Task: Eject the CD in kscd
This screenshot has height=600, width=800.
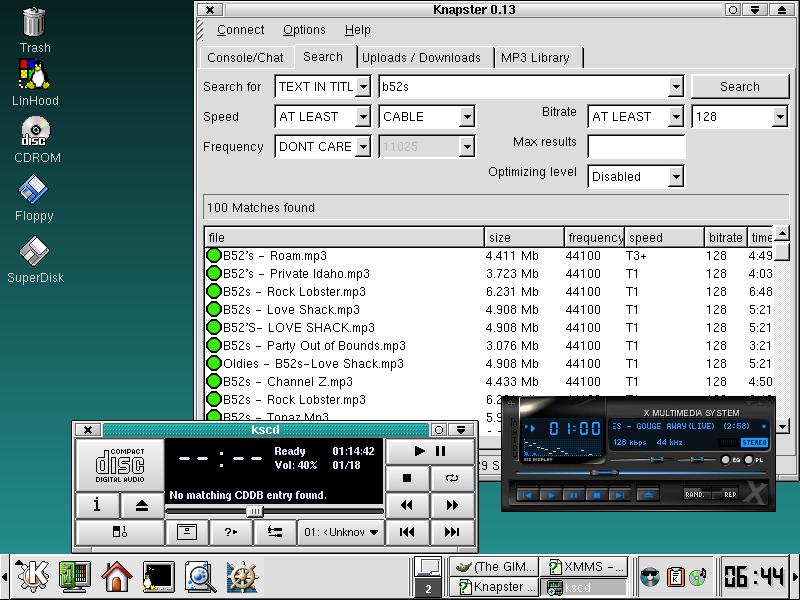Action: tap(142, 505)
